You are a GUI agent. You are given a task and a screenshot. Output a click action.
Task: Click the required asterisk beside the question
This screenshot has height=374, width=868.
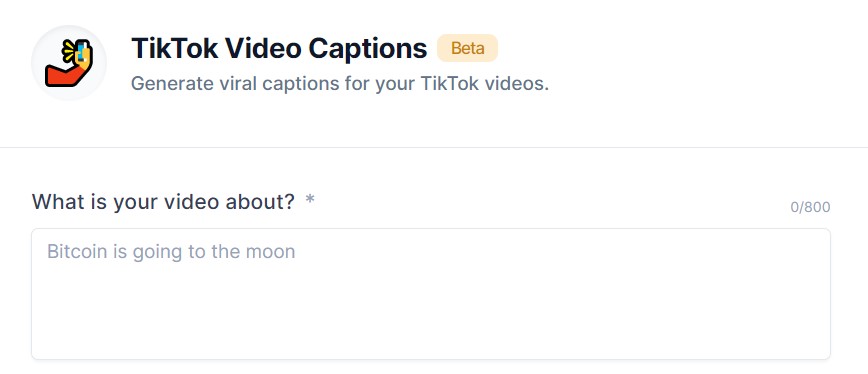click(x=310, y=200)
